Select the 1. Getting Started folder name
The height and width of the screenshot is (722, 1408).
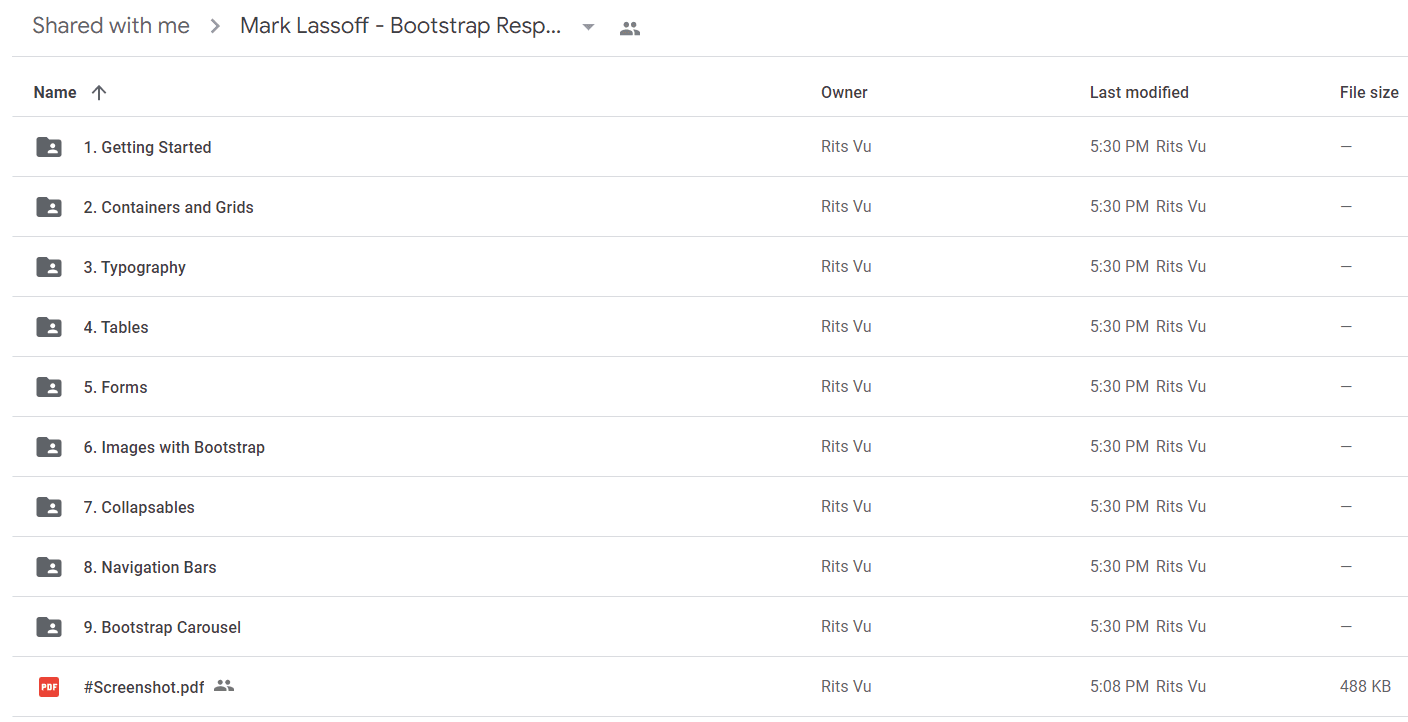[147, 147]
